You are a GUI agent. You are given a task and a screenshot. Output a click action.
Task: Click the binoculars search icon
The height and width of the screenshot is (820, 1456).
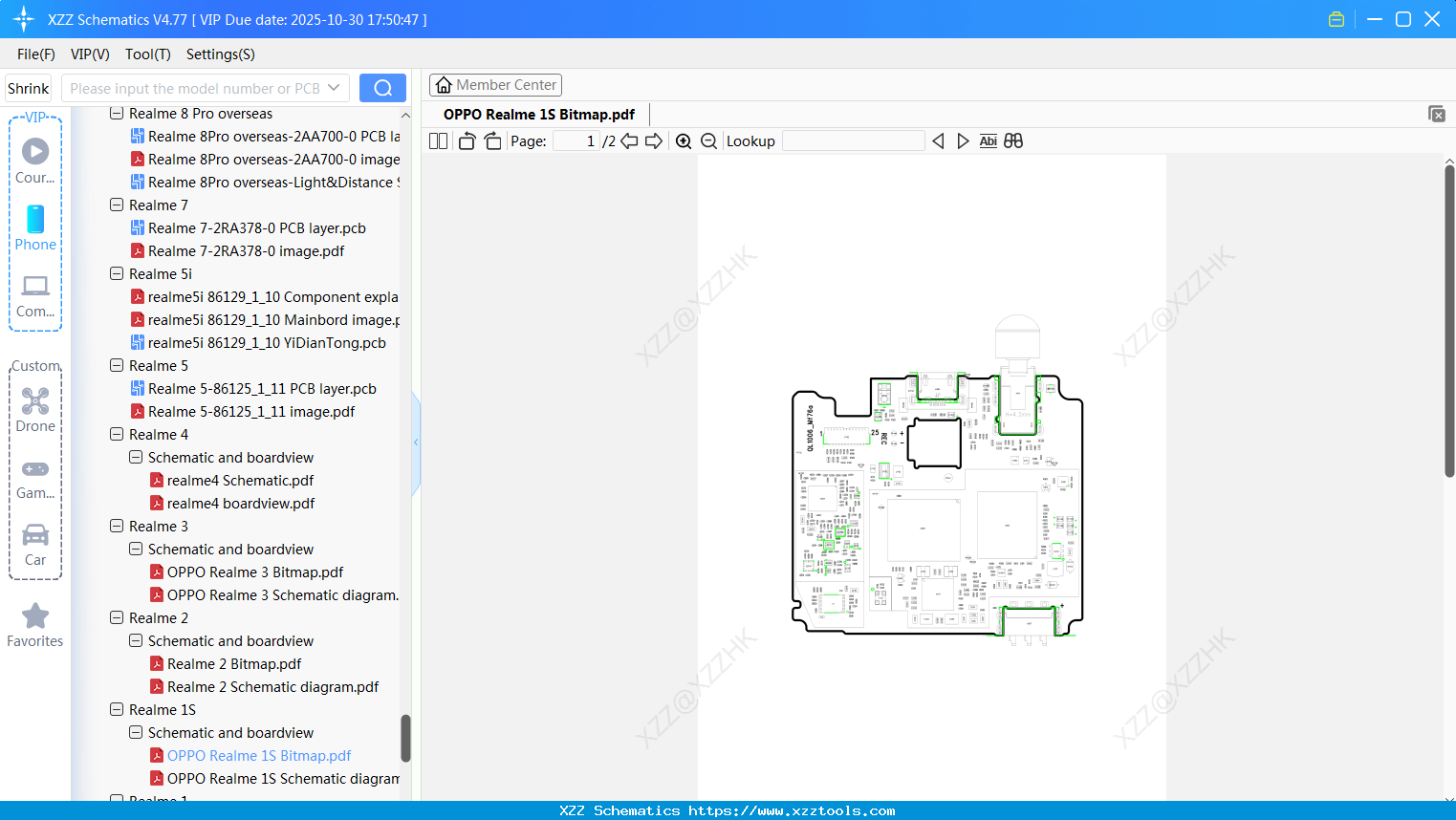pyautogui.click(x=1013, y=141)
